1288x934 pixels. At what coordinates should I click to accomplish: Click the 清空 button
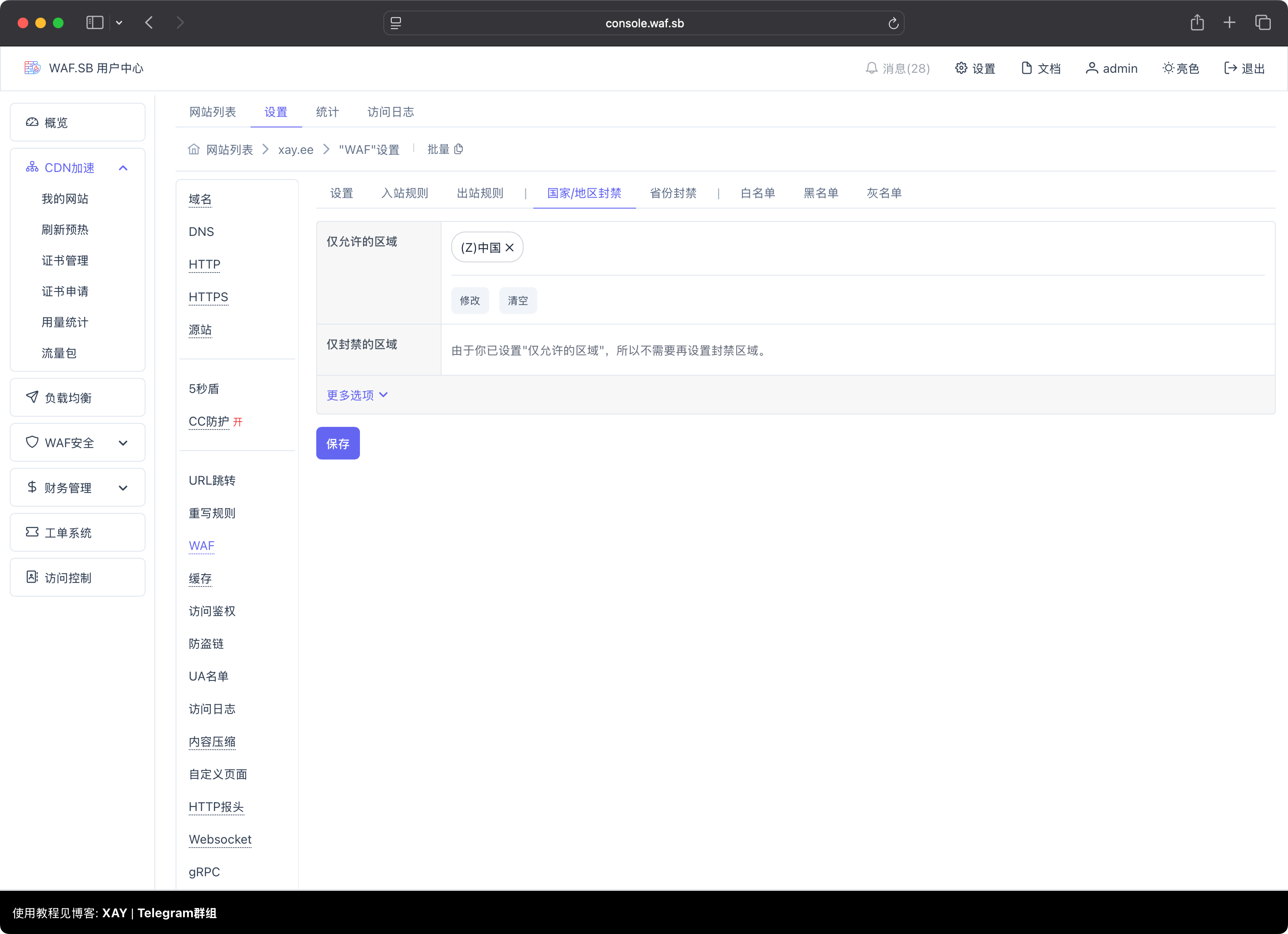pyautogui.click(x=518, y=300)
